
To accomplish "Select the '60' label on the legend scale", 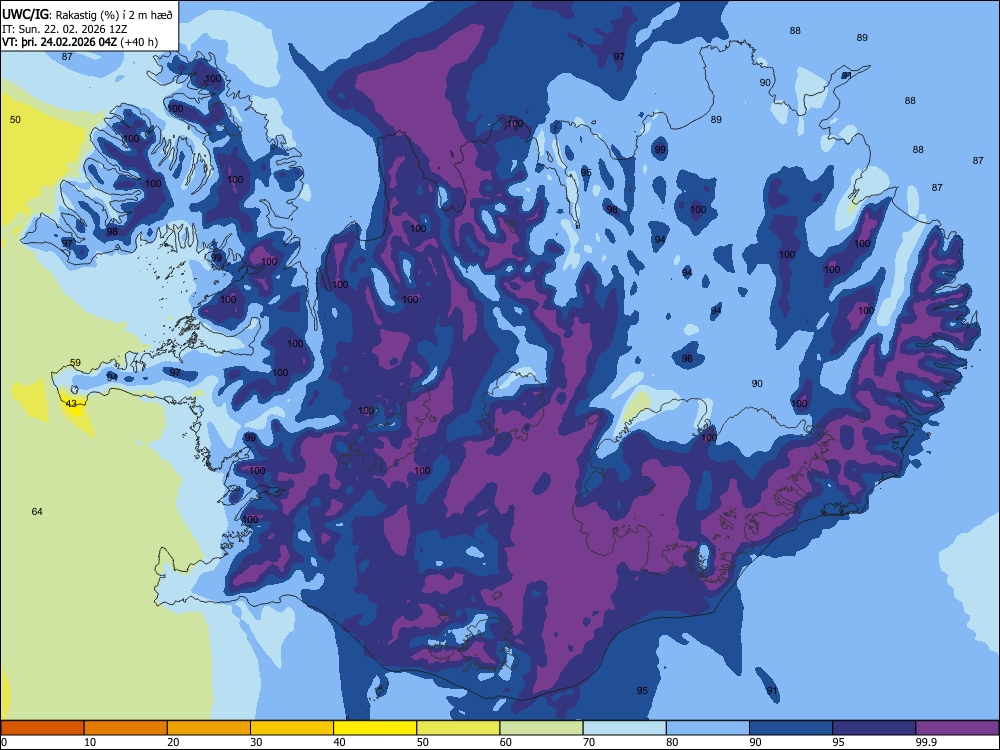I will [x=506, y=742].
